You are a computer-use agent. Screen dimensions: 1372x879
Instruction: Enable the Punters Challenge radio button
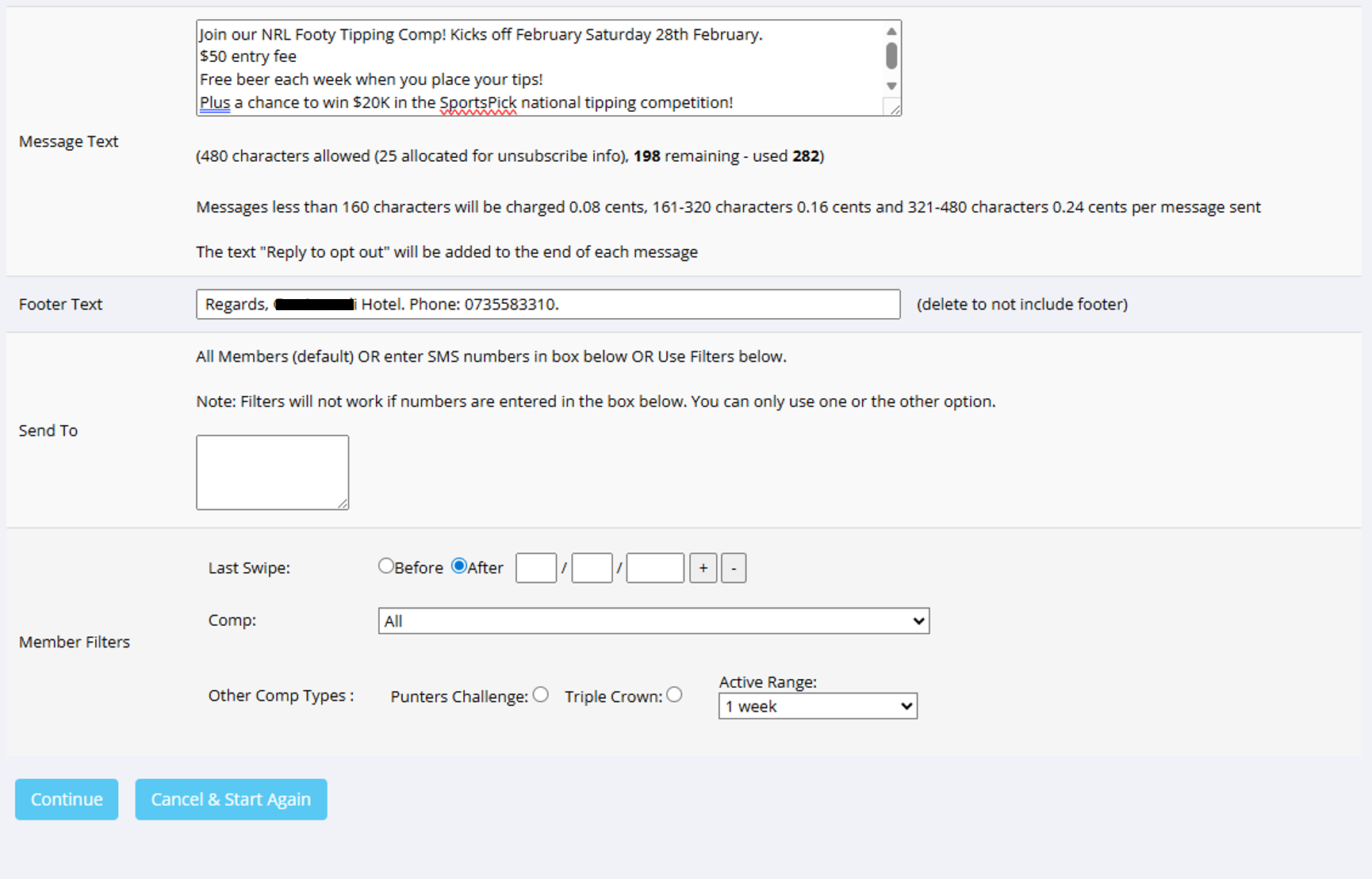pyautogui.click(x=541, y=695)
